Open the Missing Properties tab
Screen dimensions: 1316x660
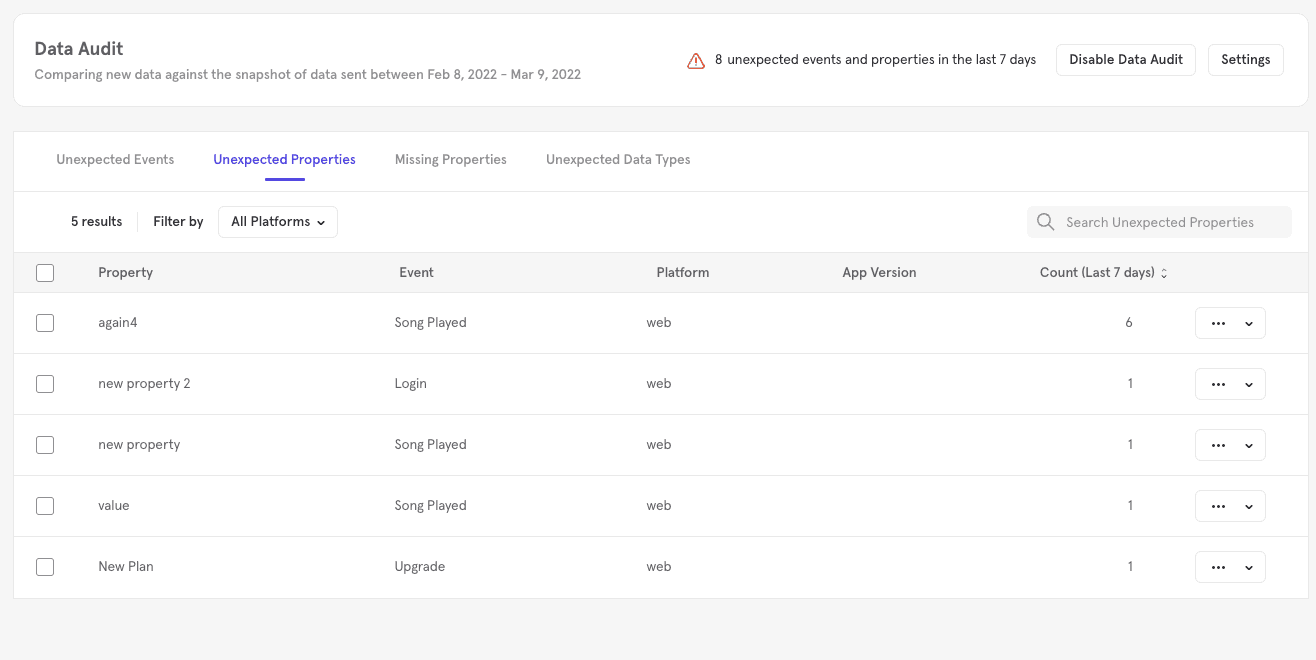coord(450,160)
